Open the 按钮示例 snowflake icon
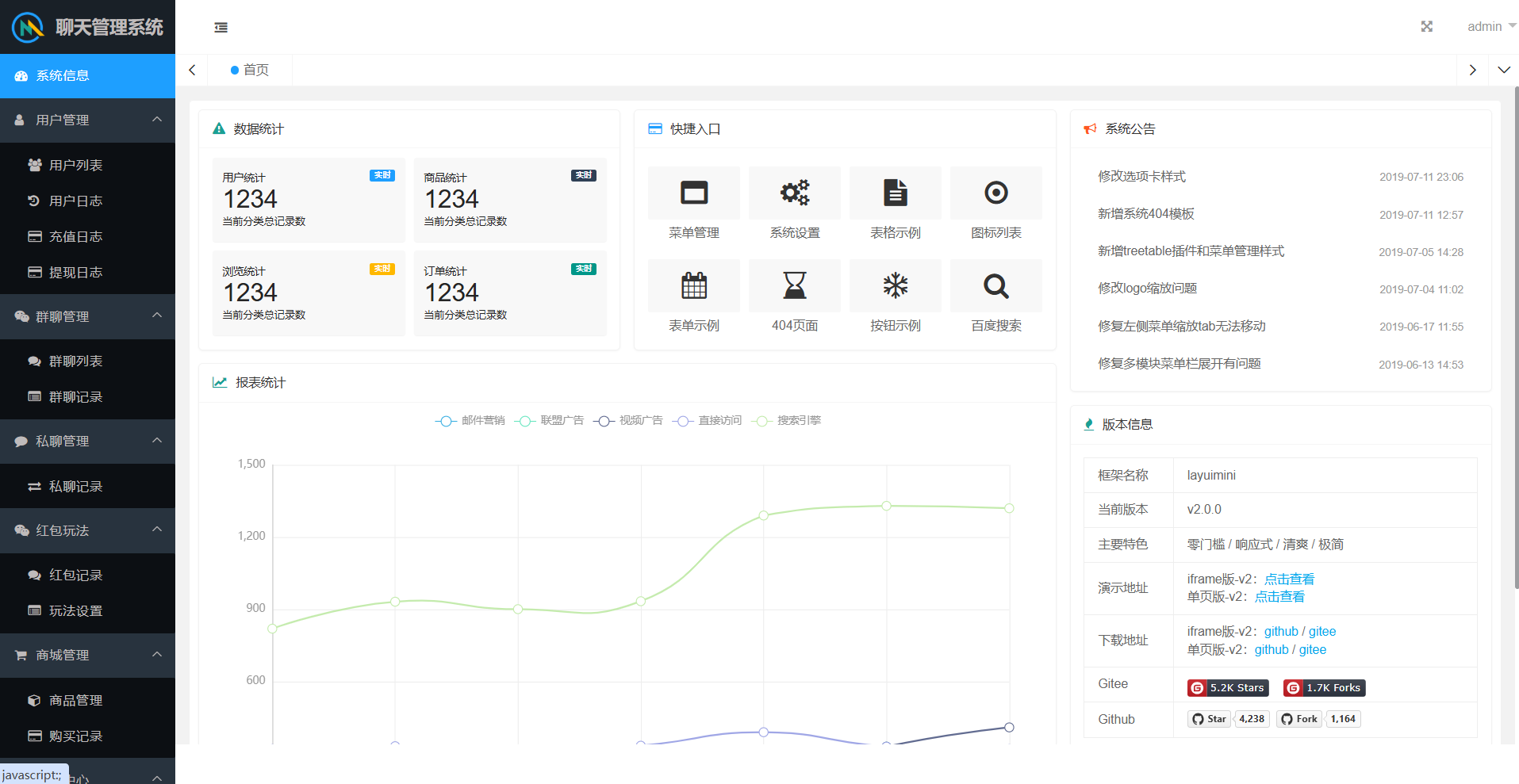This screenshot has width=1519, height=784. tap(895, 285)
